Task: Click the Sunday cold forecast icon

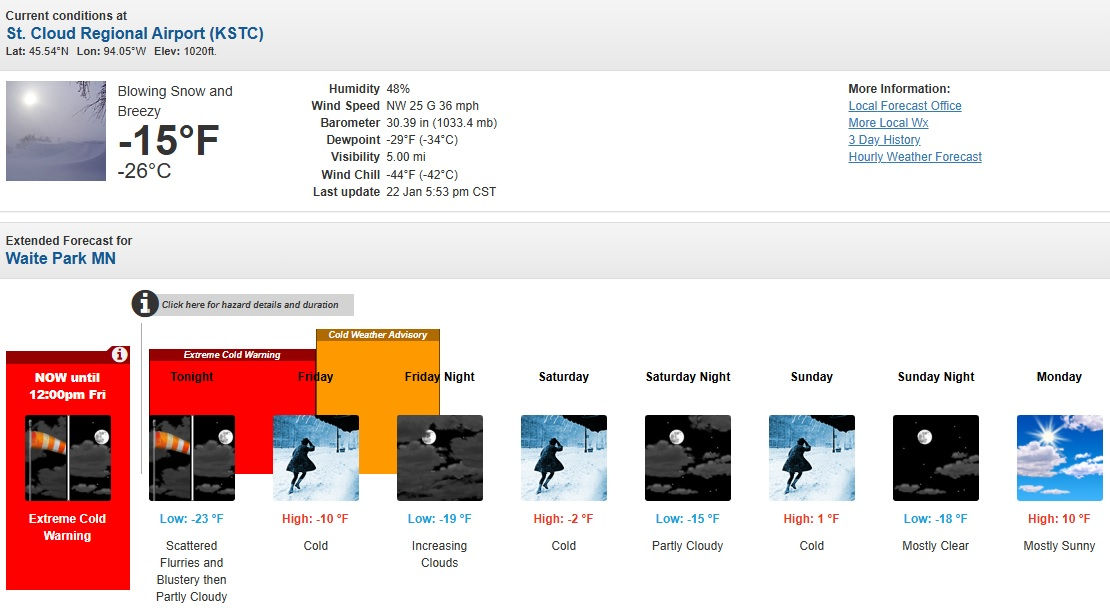Action: (812, 458)
